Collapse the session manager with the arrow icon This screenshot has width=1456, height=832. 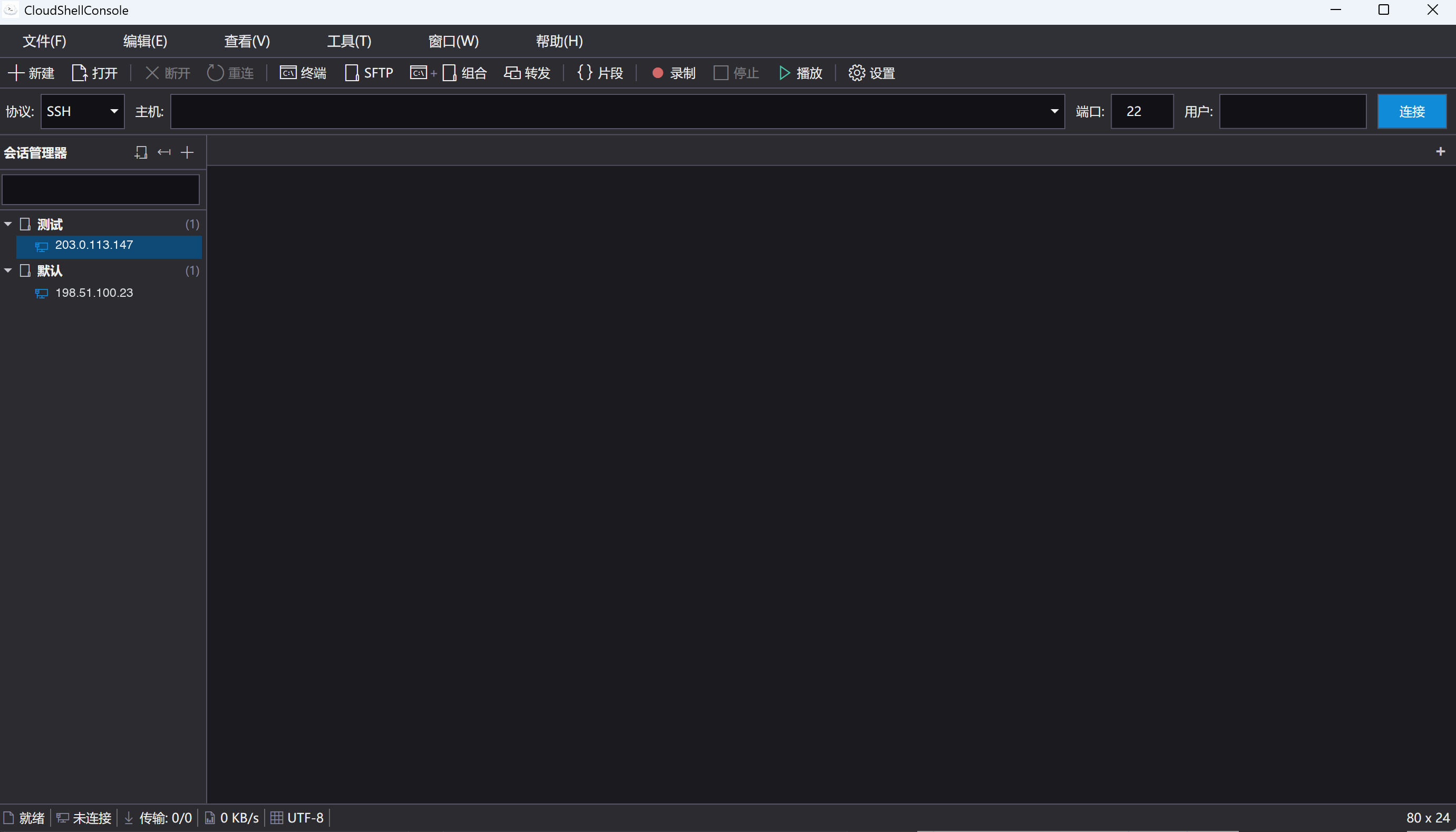pos(164,152)
